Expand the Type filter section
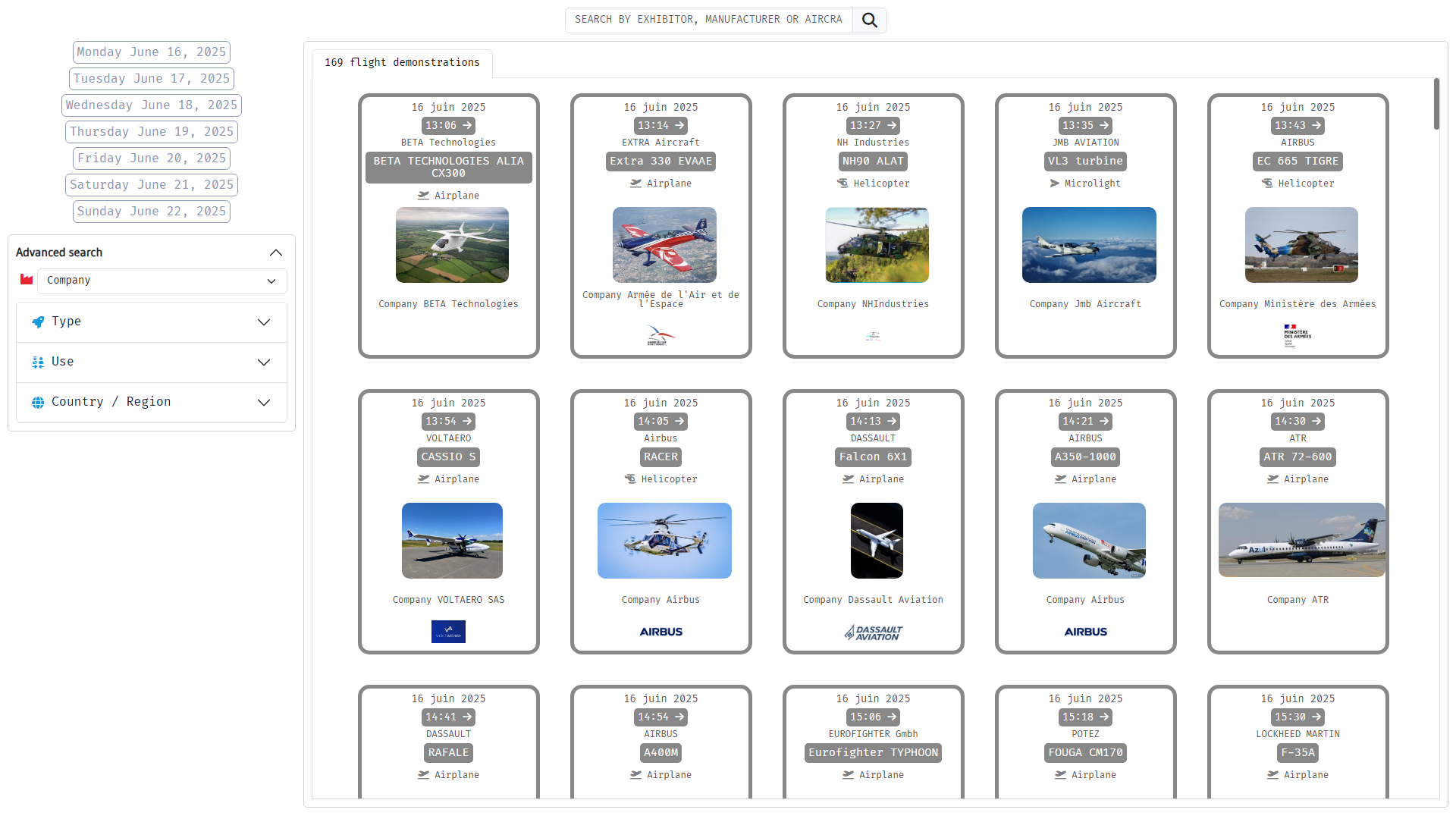This screenshot has width=1456, height=819. [152, 322]
